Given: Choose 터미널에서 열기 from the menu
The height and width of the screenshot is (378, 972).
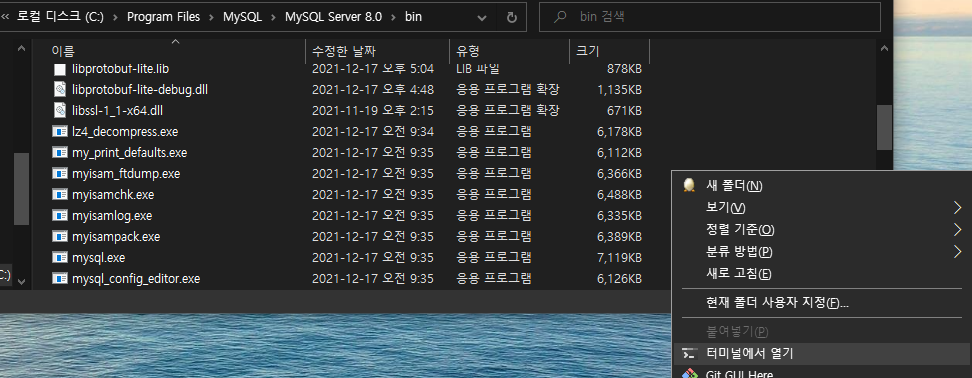Looking at the screenshot, I should click(x=822, y=354).
